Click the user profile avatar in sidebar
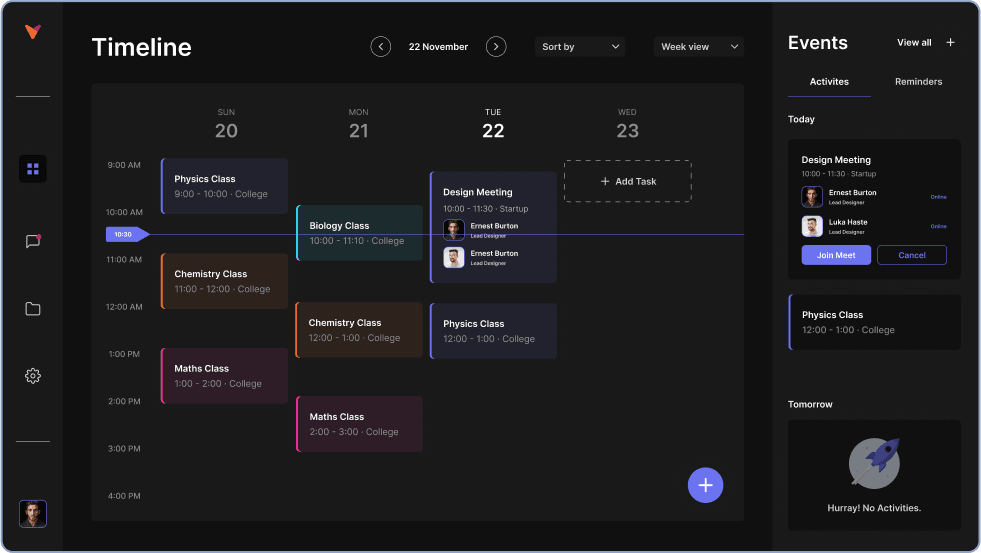 (33, 514)
